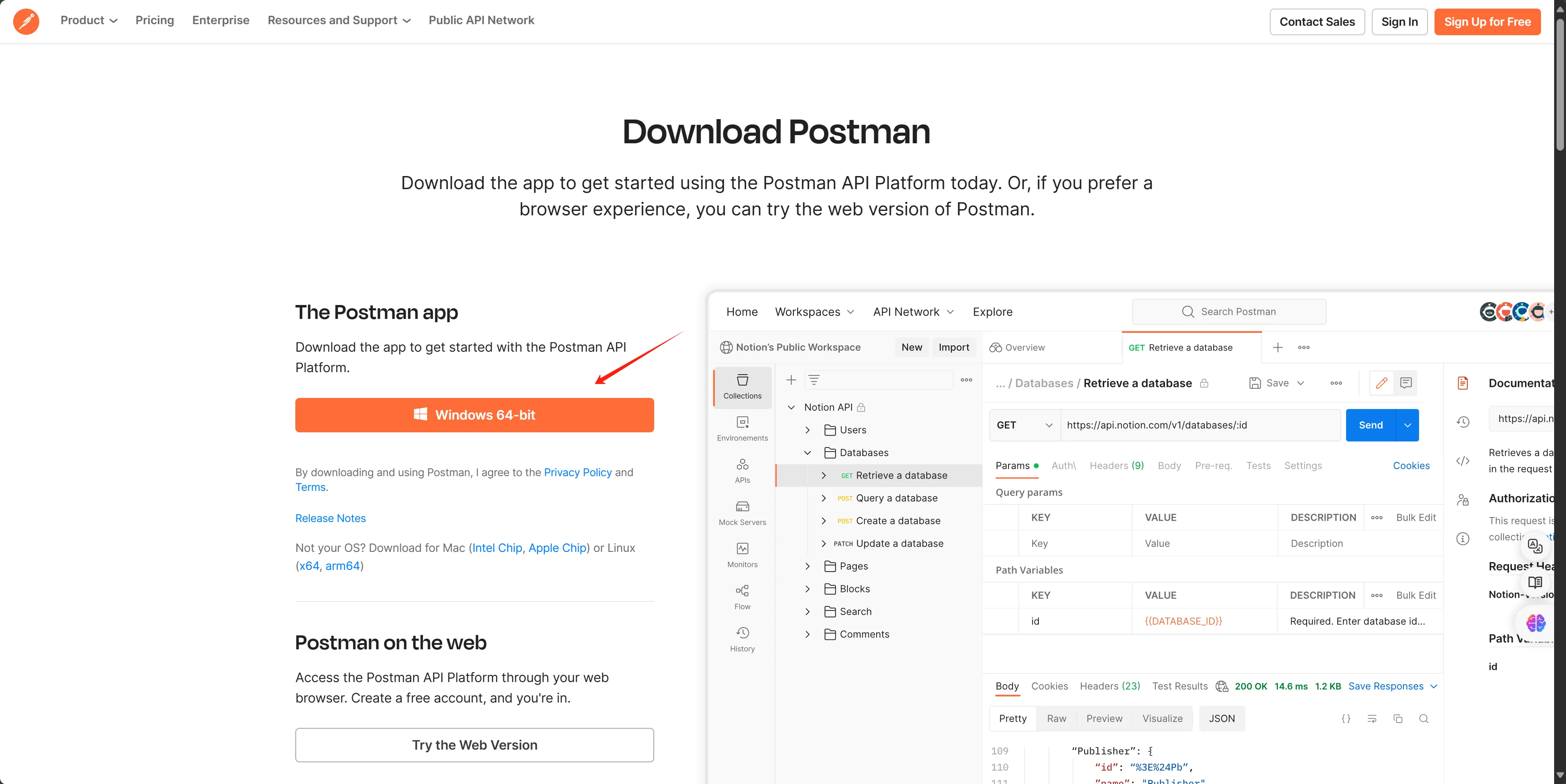Open the Overview tab
The image size is (1566, 784).
(1017, 348)
